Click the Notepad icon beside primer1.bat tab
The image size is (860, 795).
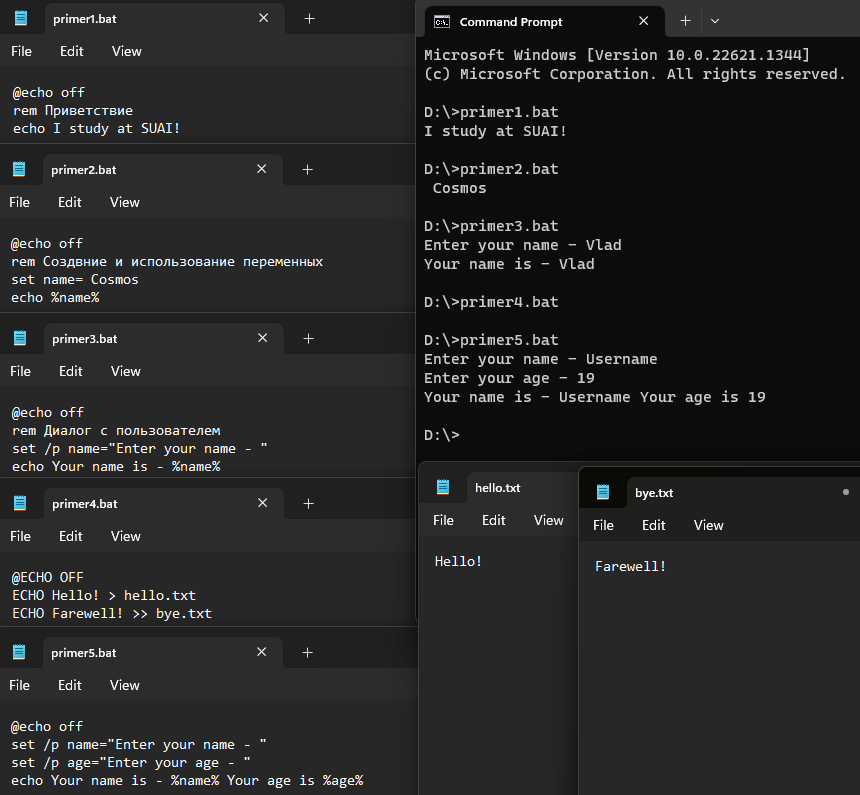[x=21, y=19]
